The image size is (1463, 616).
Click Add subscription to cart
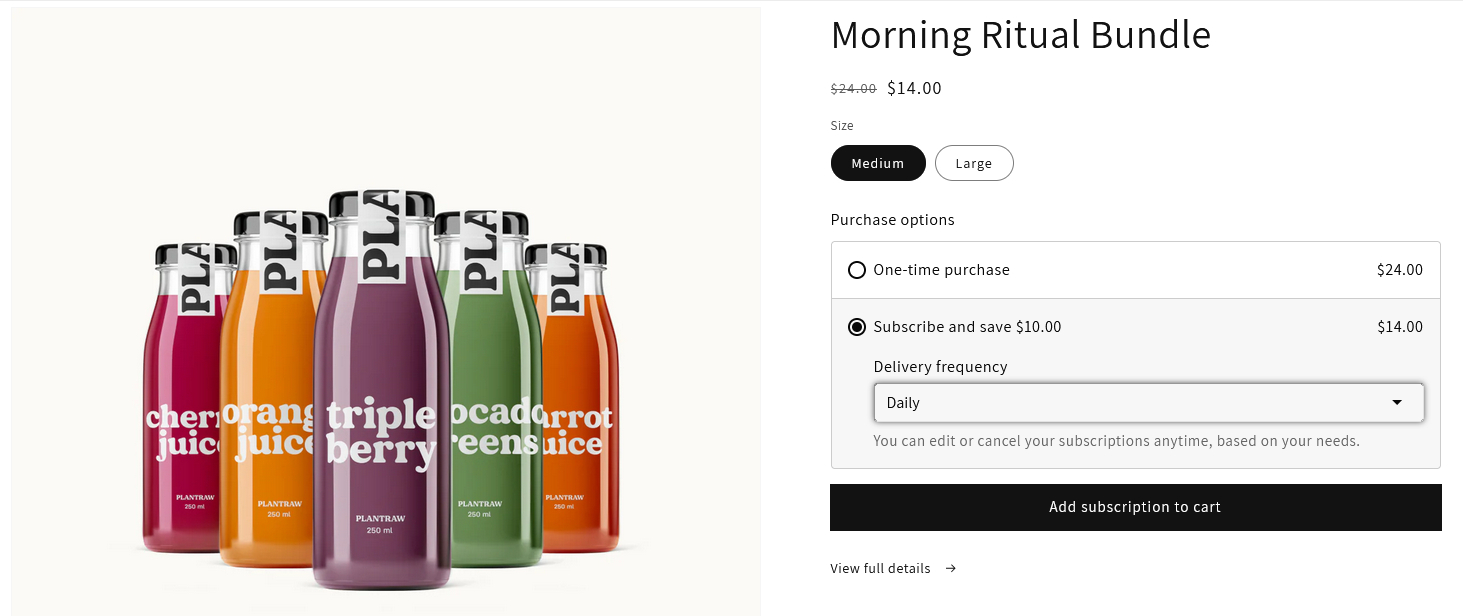(x=1134, y=507)
